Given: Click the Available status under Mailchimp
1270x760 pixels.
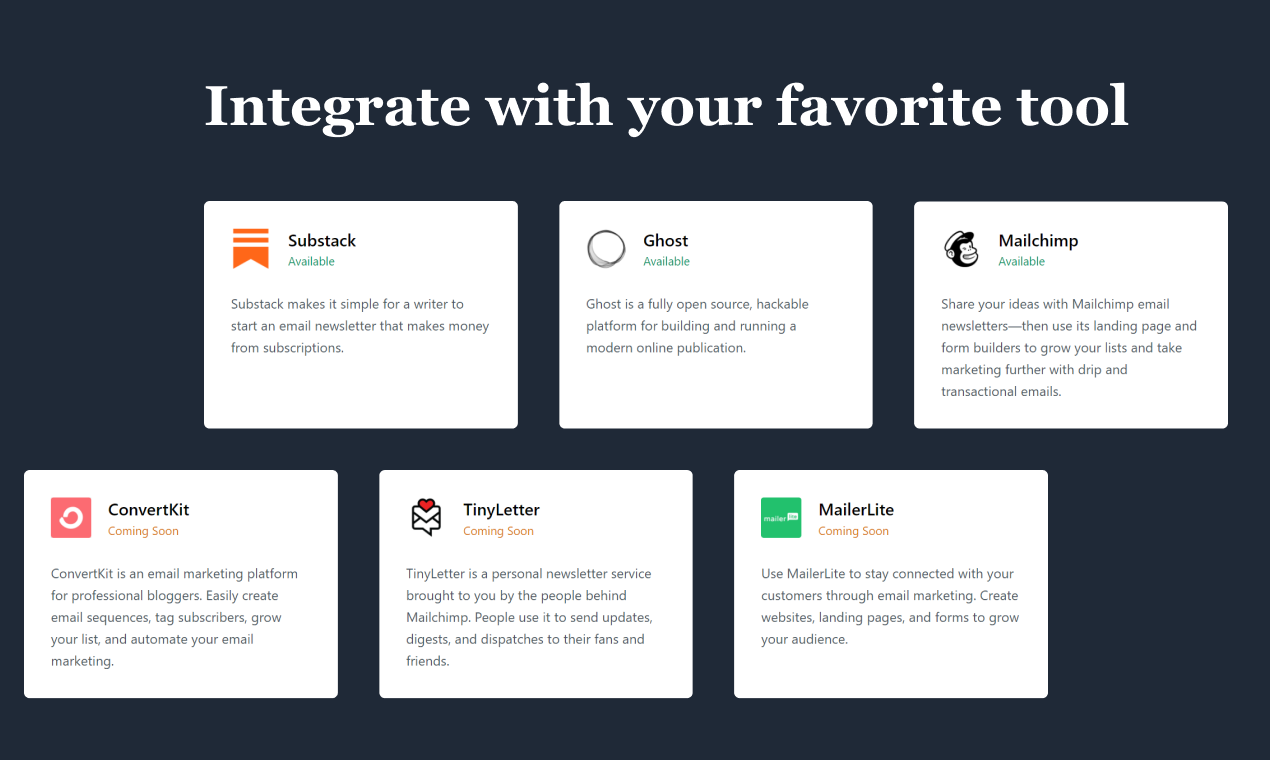Looking at the screenshot, I should (1021, 262).
